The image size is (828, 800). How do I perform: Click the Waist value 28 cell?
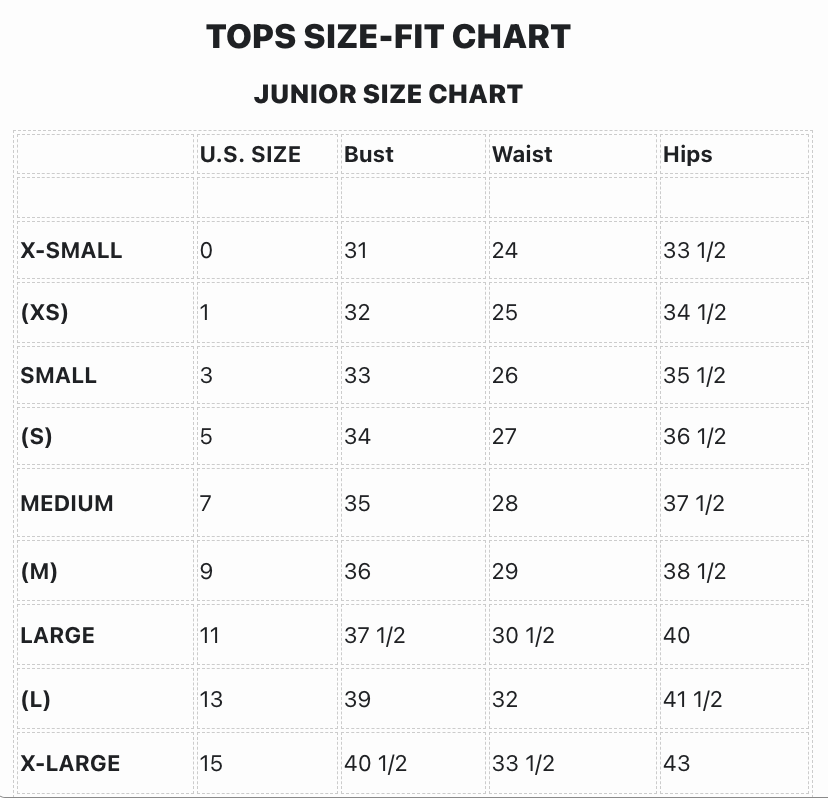pos(505,503)
